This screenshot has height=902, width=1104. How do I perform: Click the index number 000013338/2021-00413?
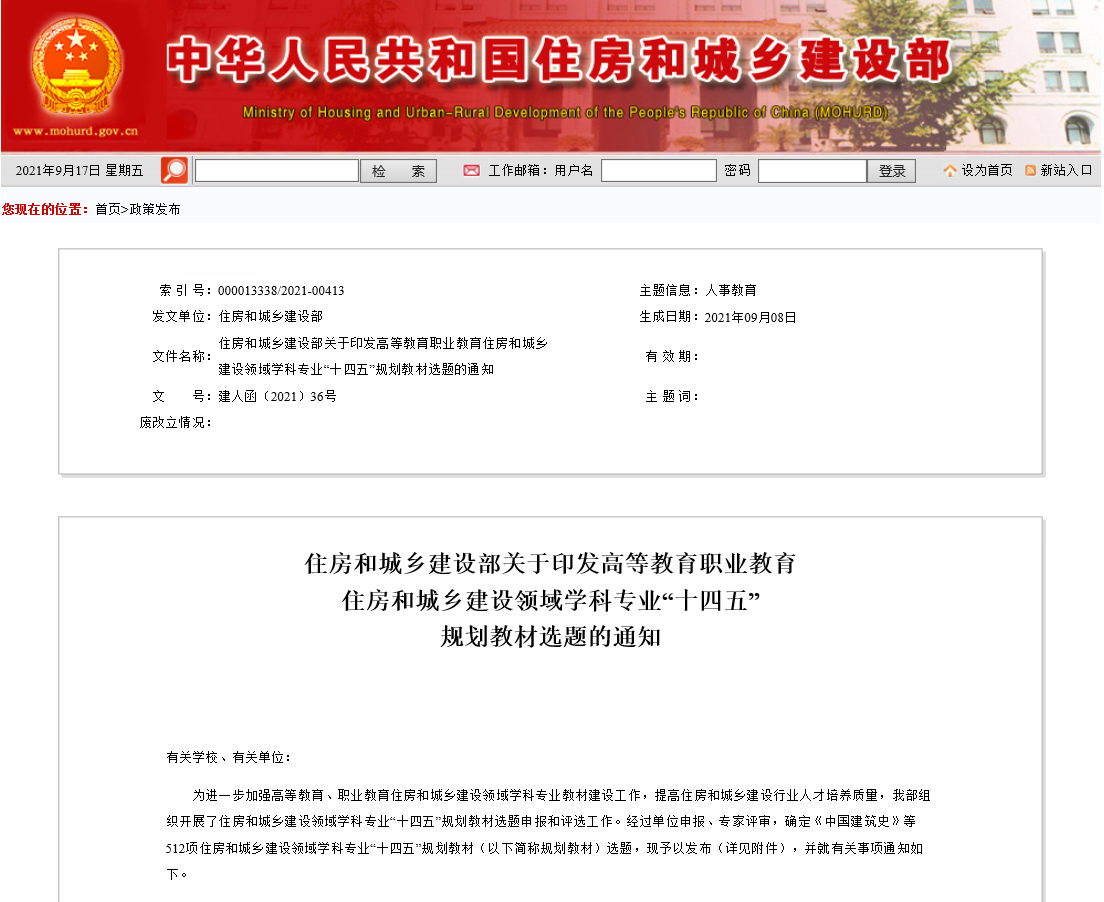tap(281, 291)
